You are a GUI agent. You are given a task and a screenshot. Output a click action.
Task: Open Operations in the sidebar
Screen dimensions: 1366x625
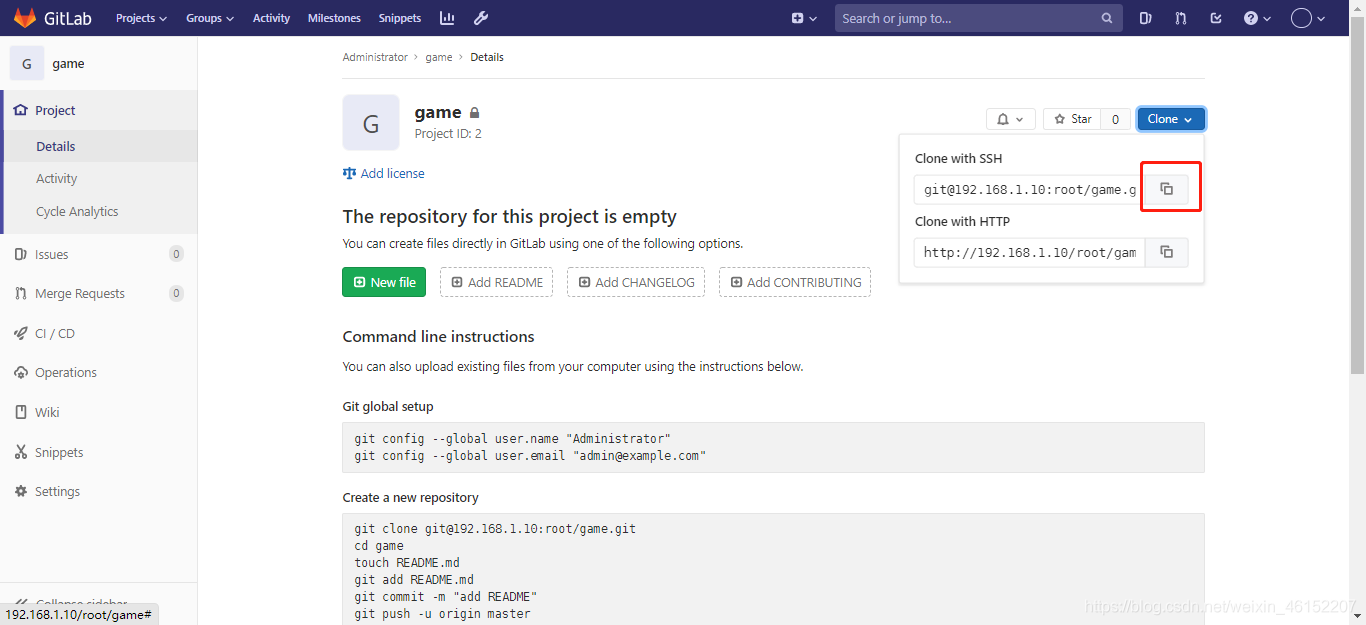pos(99,372)
